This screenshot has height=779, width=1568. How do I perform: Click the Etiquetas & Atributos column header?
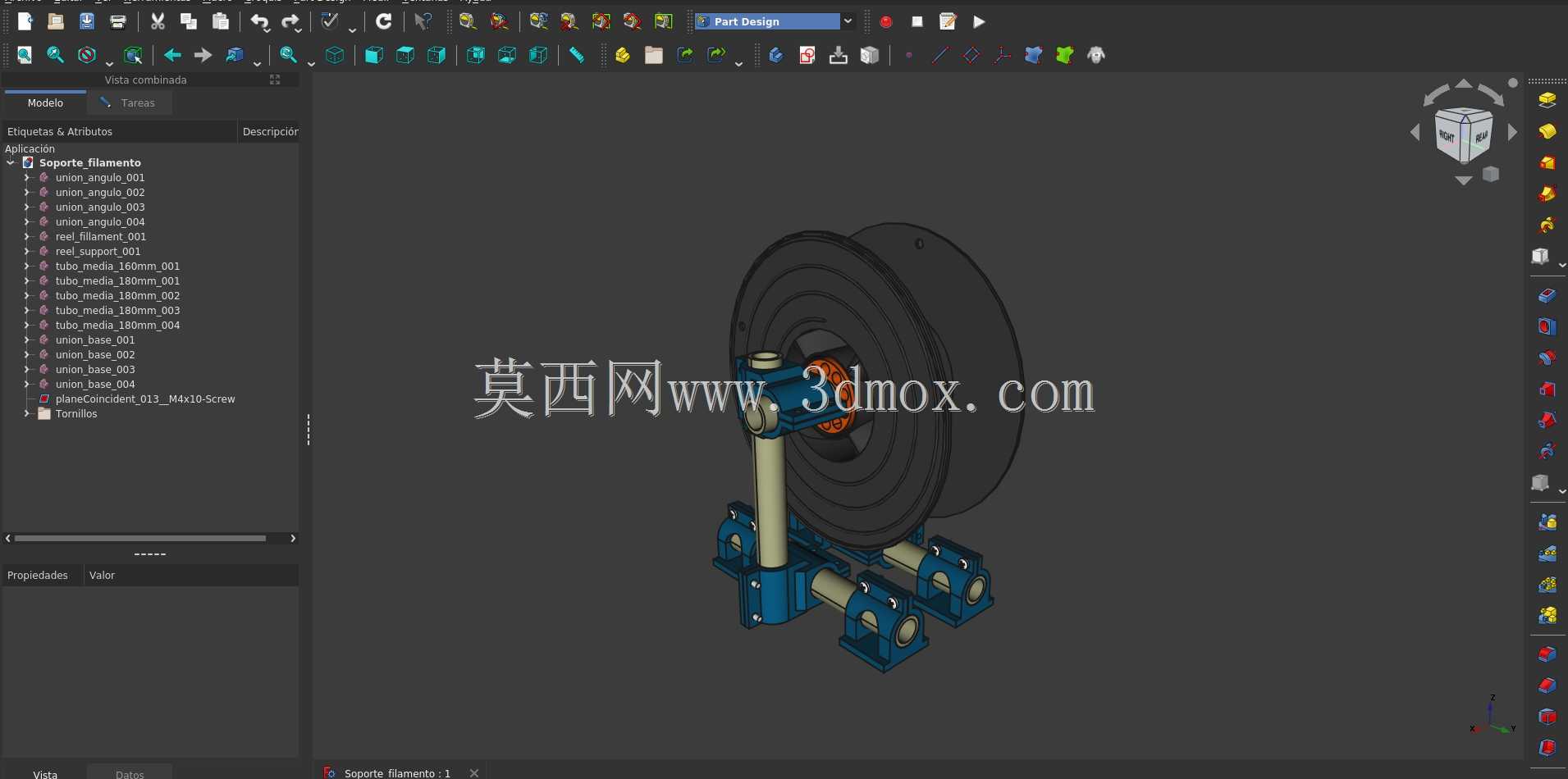coord(120,131)
